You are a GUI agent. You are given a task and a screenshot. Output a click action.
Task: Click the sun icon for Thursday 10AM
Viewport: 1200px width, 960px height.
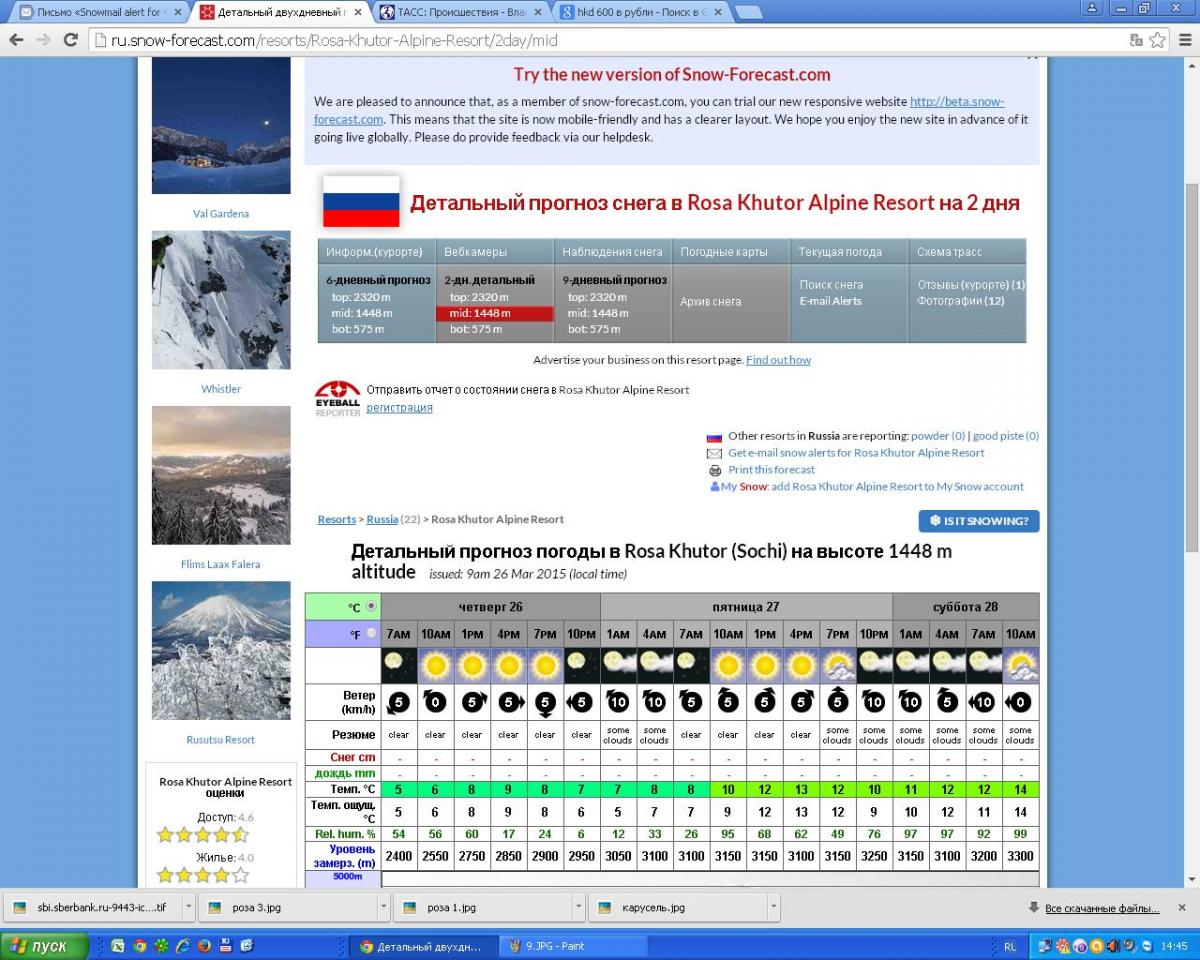coord(435,665)
